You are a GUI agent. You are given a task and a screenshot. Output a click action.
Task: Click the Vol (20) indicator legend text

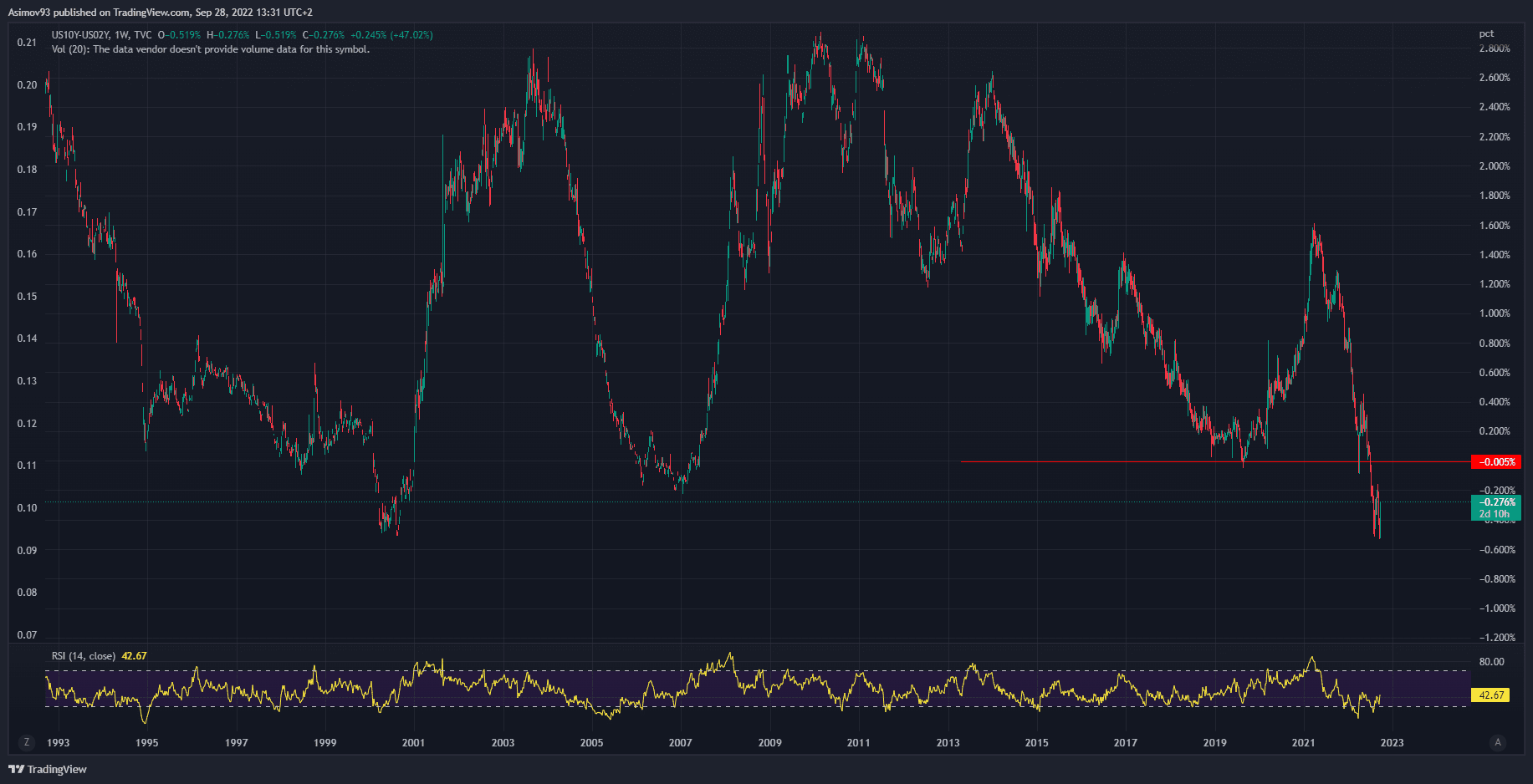pyautogui.click(x=210, y=49)
